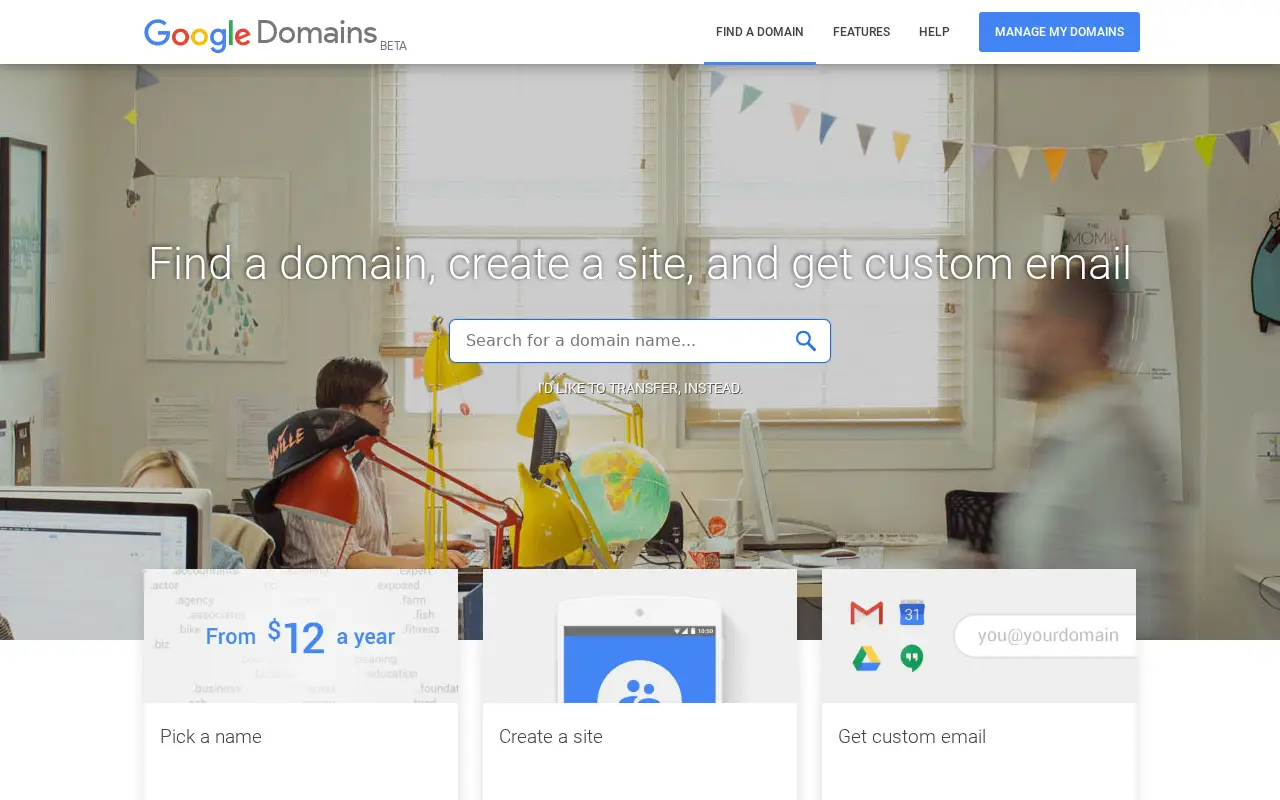This screenshot has width=1280, height=800.
Task: Click the green Hangouts icon
Action: [912, 658]
